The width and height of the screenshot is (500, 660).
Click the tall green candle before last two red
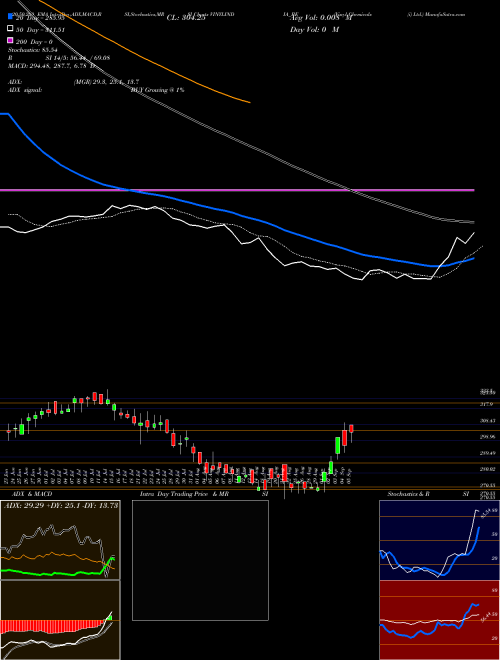coord(338,446)
